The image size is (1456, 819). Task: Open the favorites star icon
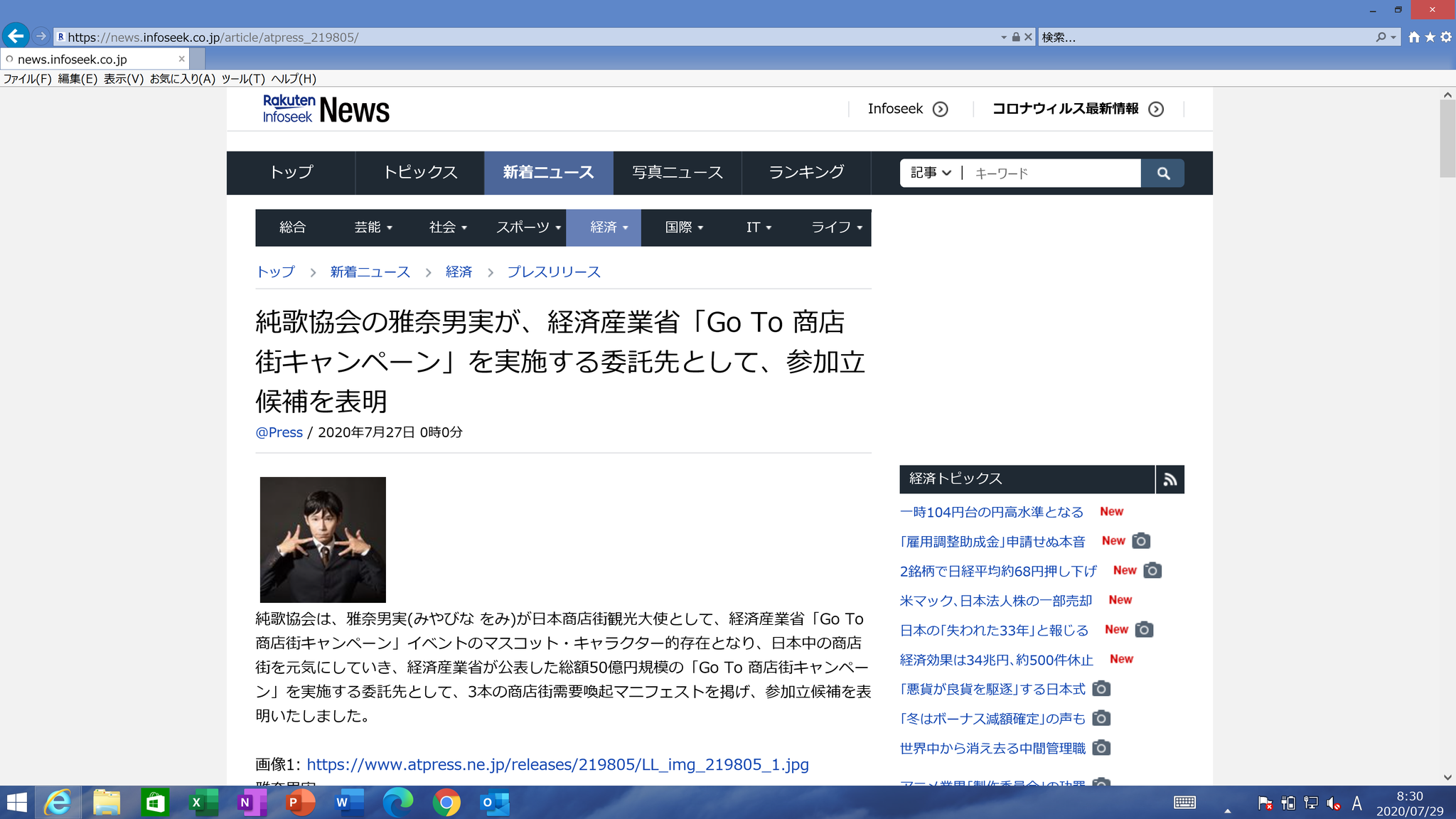point(1430,37)
